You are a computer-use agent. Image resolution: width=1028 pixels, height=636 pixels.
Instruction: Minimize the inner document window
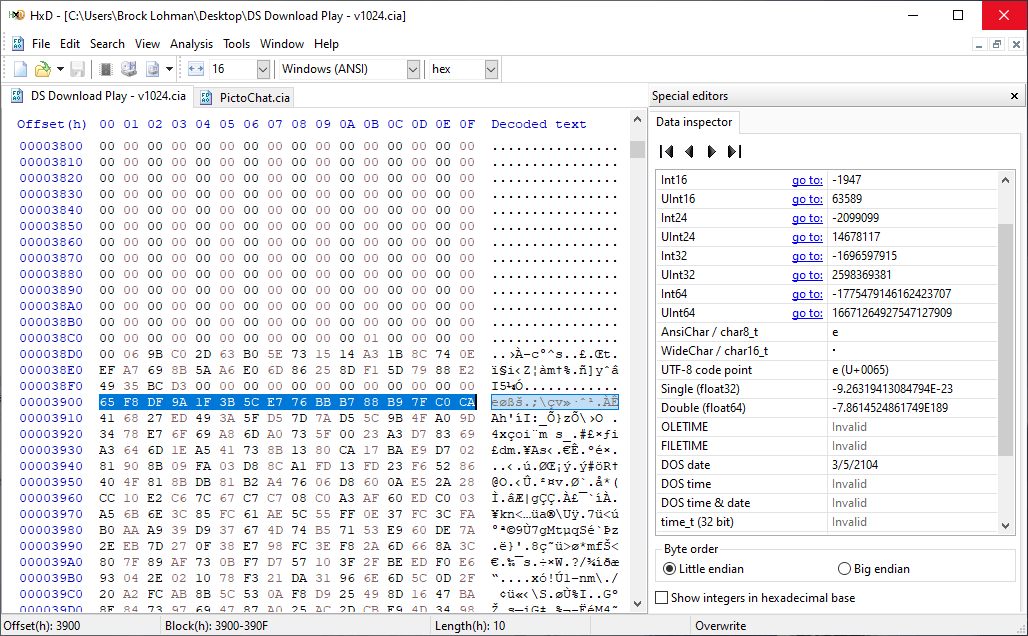pos(979,45)
